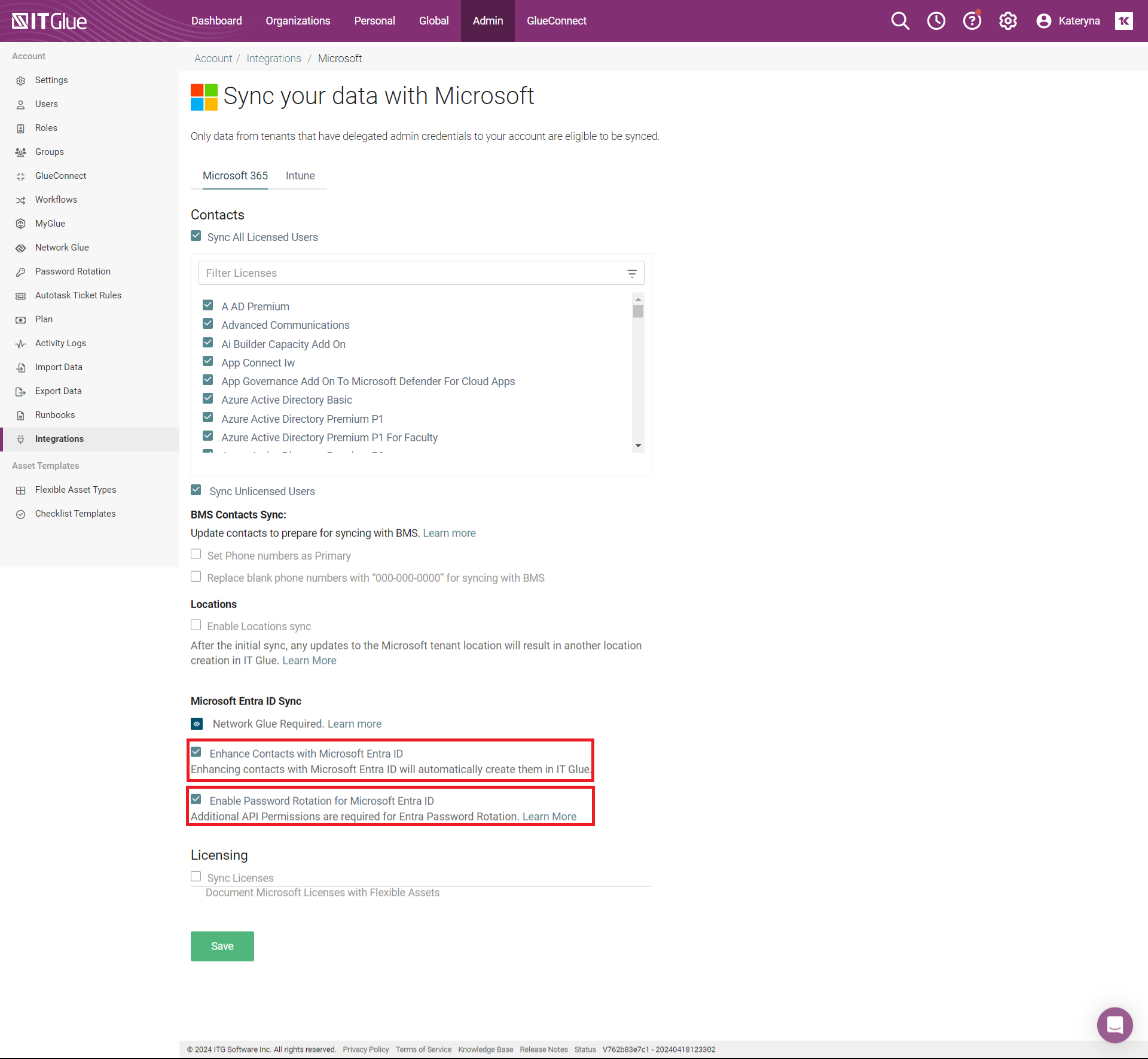The width and height of the screenshot is (1148, 1059).
Task: Open the settings gear in header
Action: tap(1007, 21)
